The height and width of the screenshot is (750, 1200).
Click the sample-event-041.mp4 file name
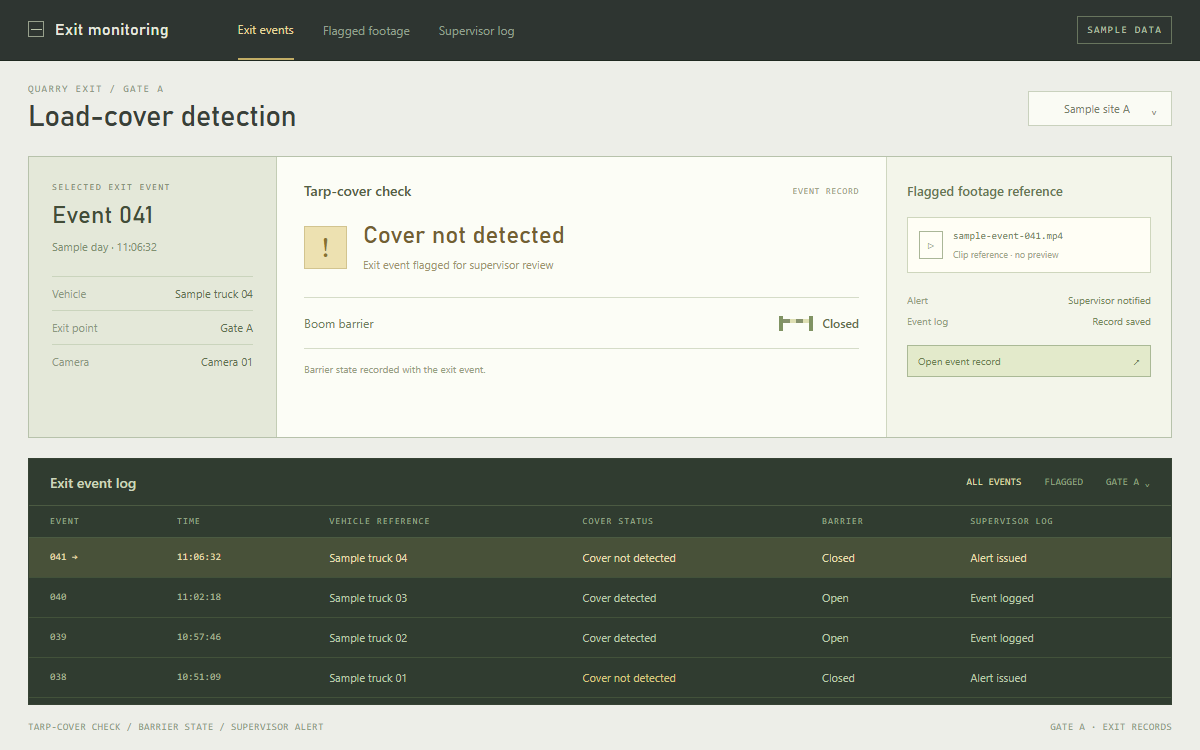1008,236
